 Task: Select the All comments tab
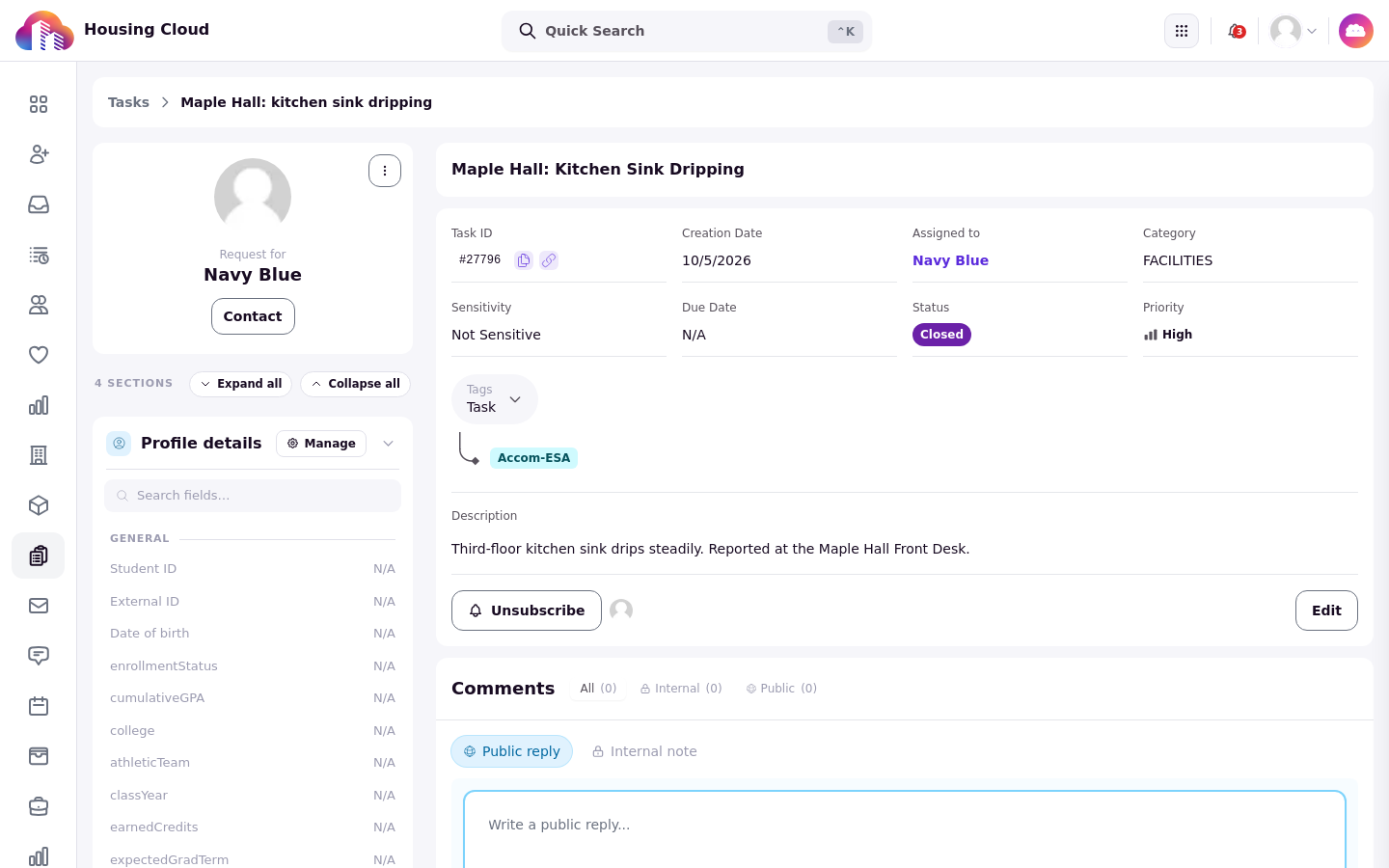pyautogui.click(x=598, y=689)
